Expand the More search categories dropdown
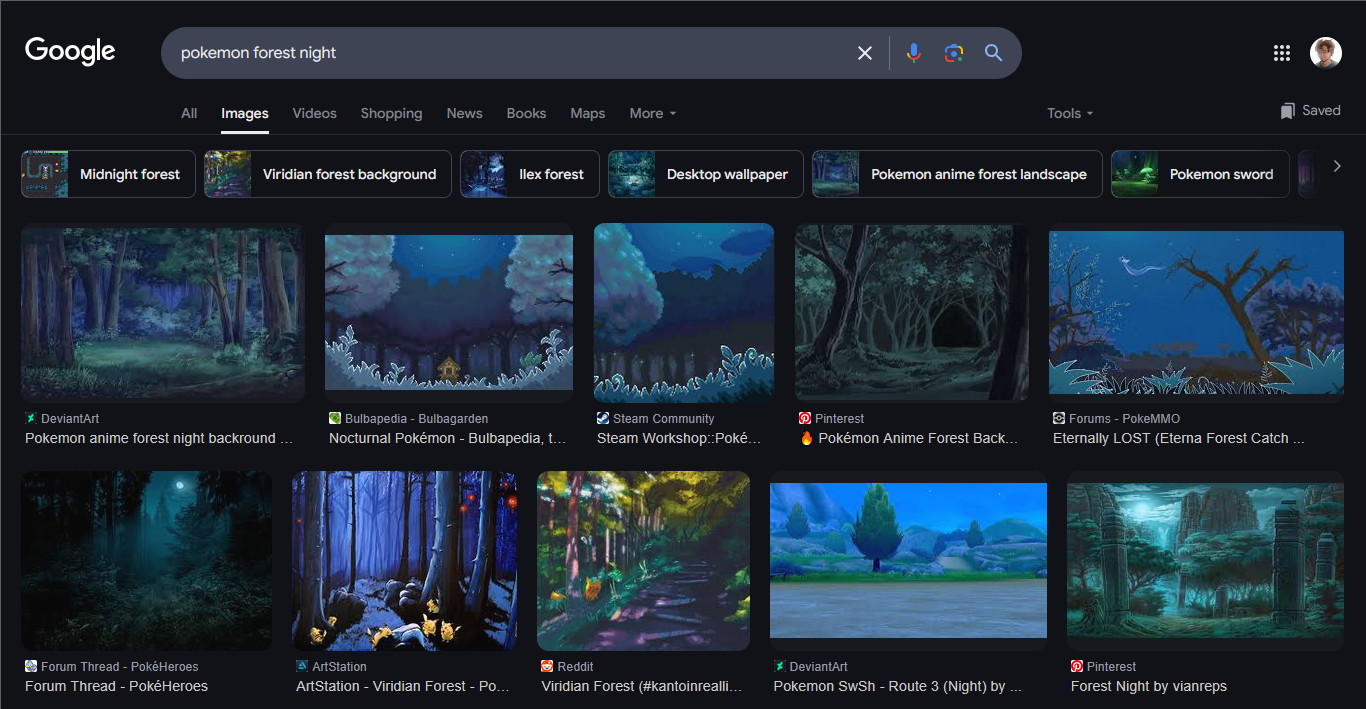This screenshot has height=709, width=1366. click(652, 113)
